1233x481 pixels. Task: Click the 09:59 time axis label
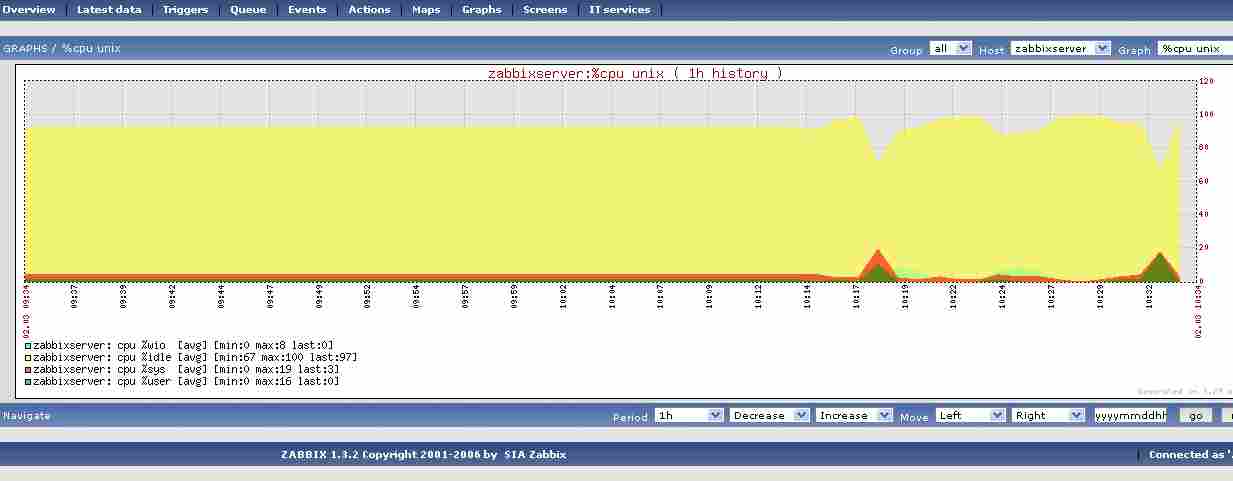click(x=514, y=297)
